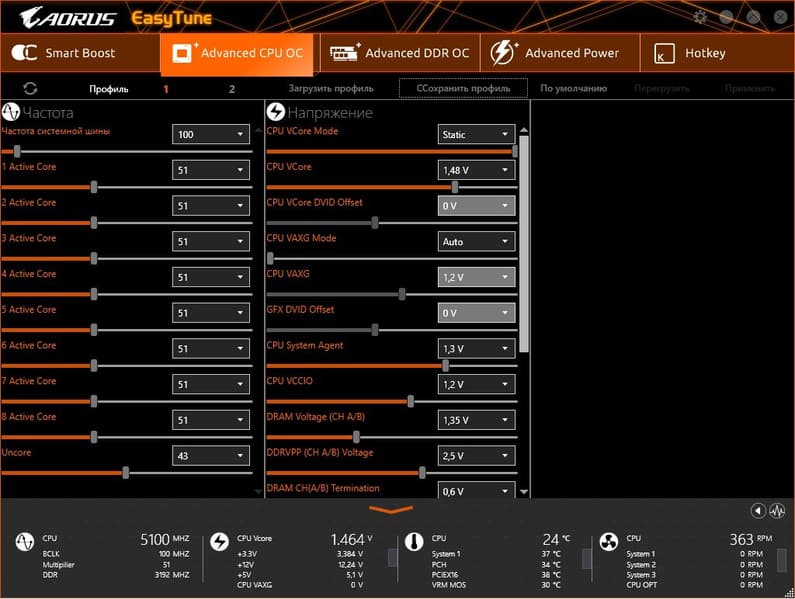Screen dimensions: 795x599
Task: Open the DRAM CH(A/B) Termination dropdown
Action: coord(476,490)
